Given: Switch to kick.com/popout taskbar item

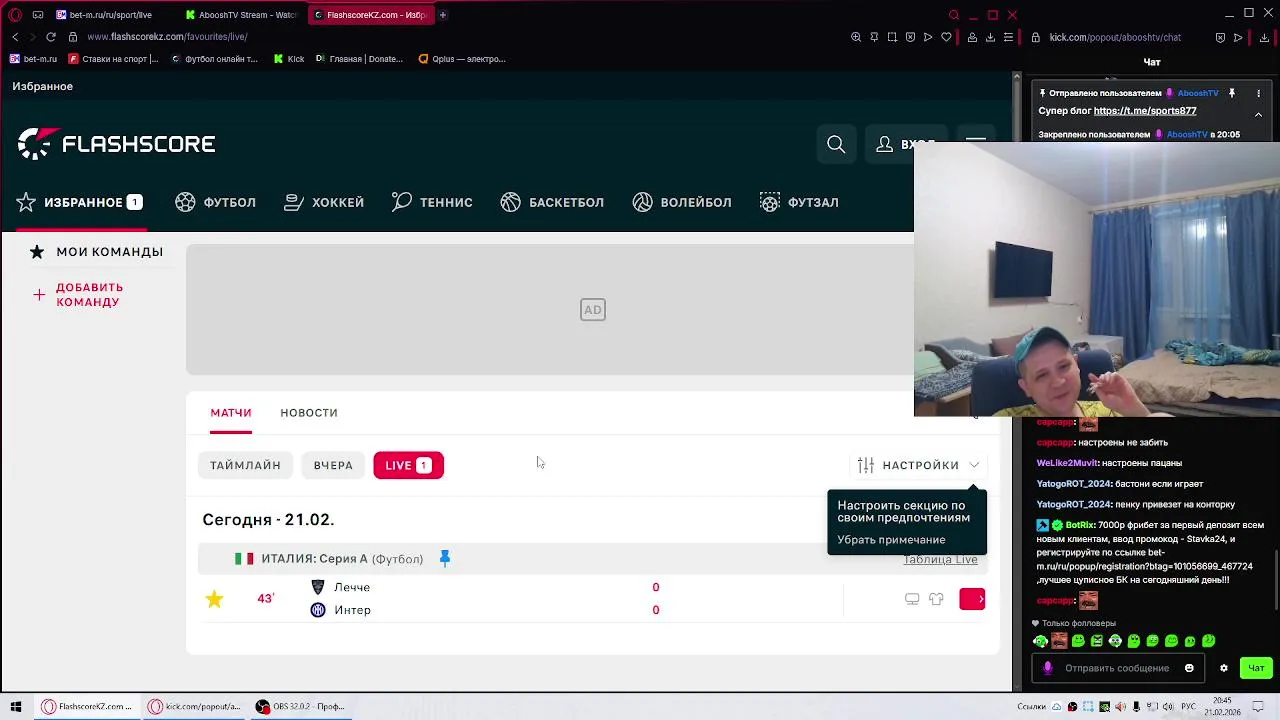Looking at the screenshot, I should coord(194,706).
